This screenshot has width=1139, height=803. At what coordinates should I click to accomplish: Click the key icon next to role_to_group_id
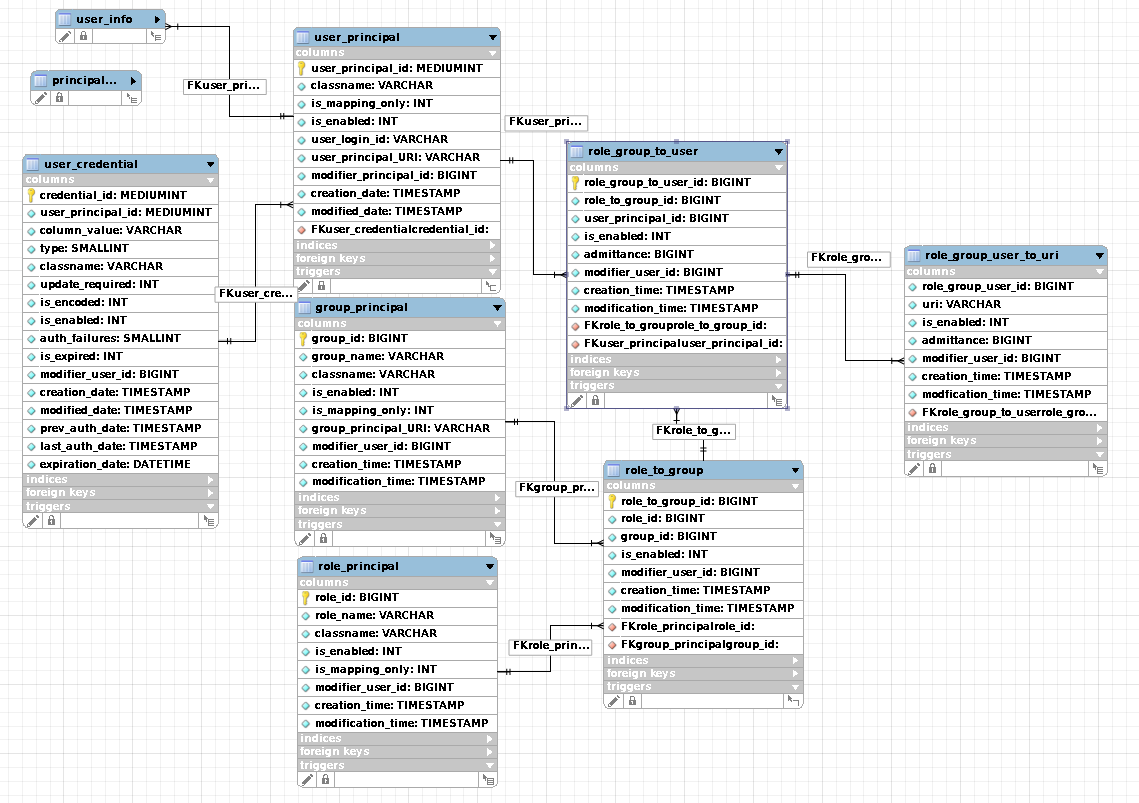pyautogui.click(x=612, y=501)
